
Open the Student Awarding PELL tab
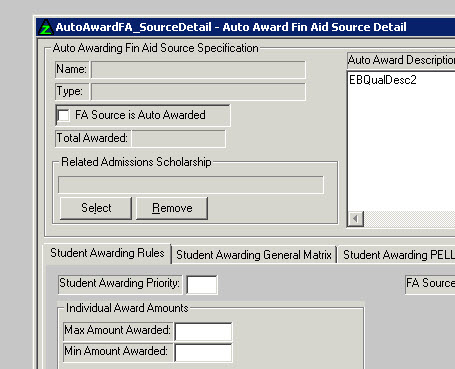click(x=398, y=255)
